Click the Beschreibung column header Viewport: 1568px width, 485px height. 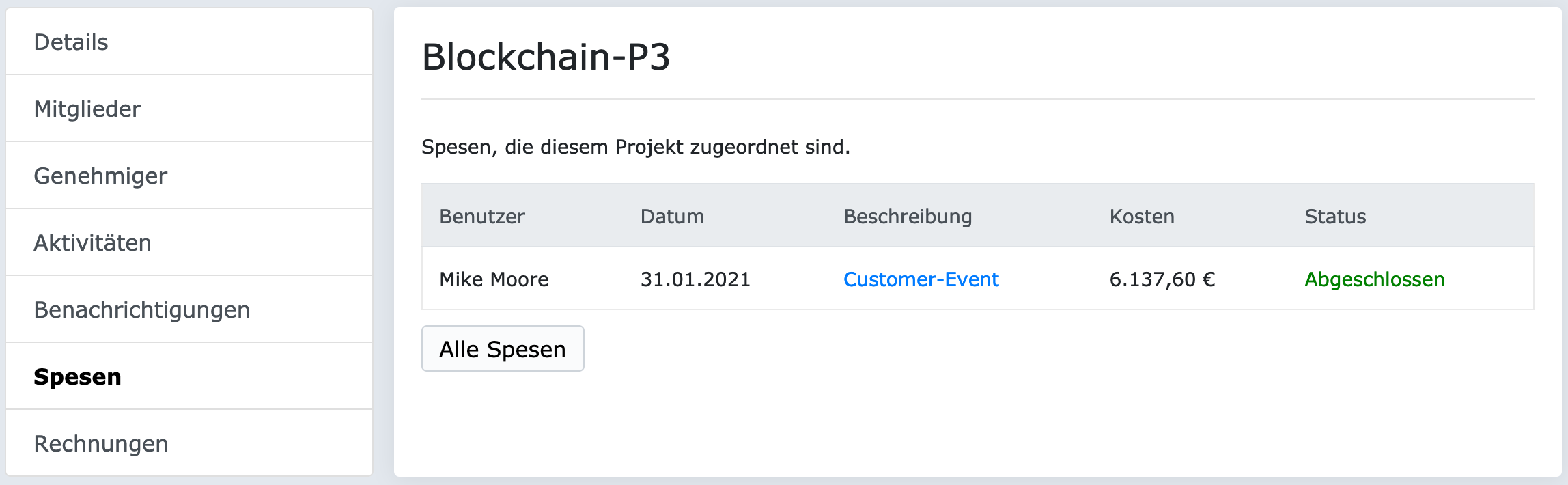coord(909,217)
